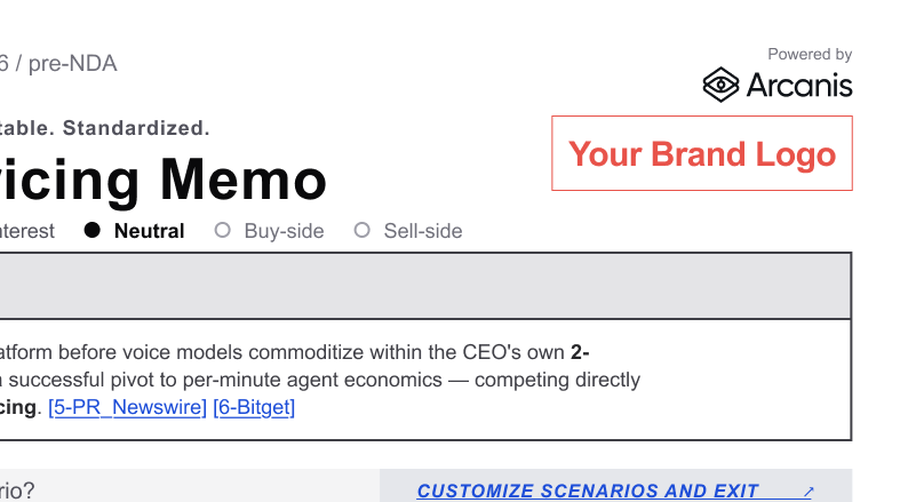Open the 6-Bitget citation link
Viewport: 908px width, 502px height.
(254, 407)
